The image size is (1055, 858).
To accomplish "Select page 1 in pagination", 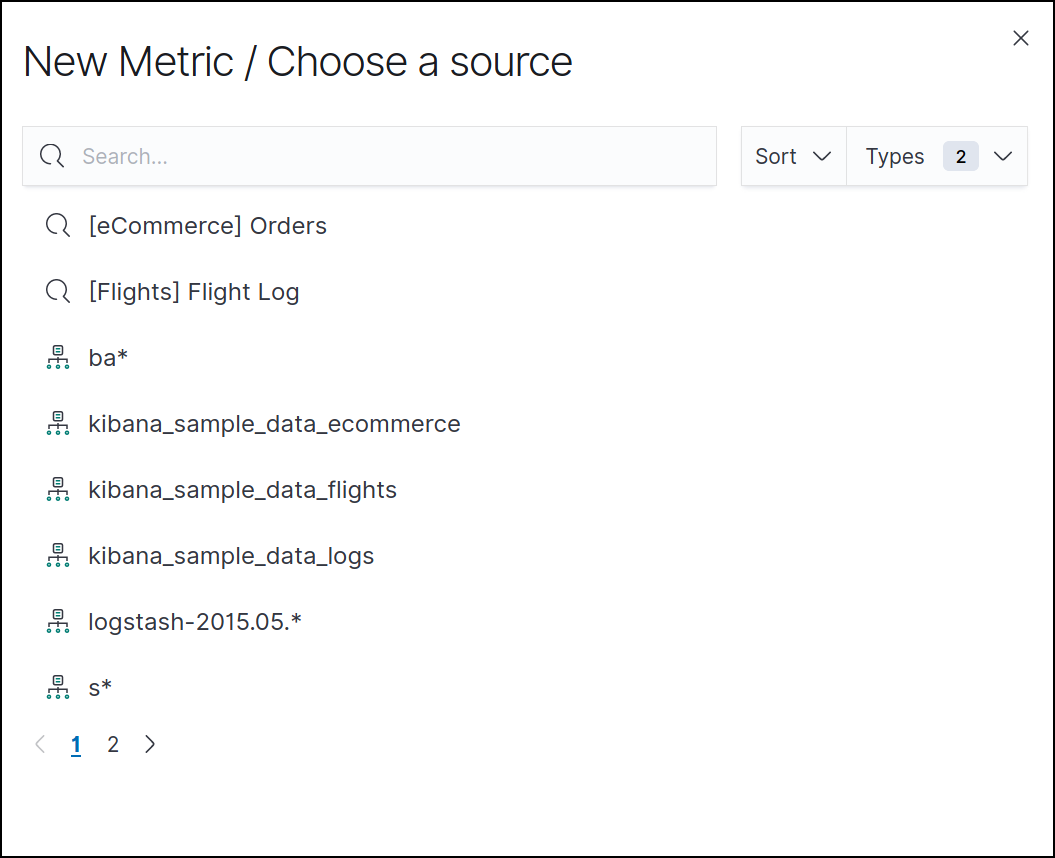I will click(76, 744).
